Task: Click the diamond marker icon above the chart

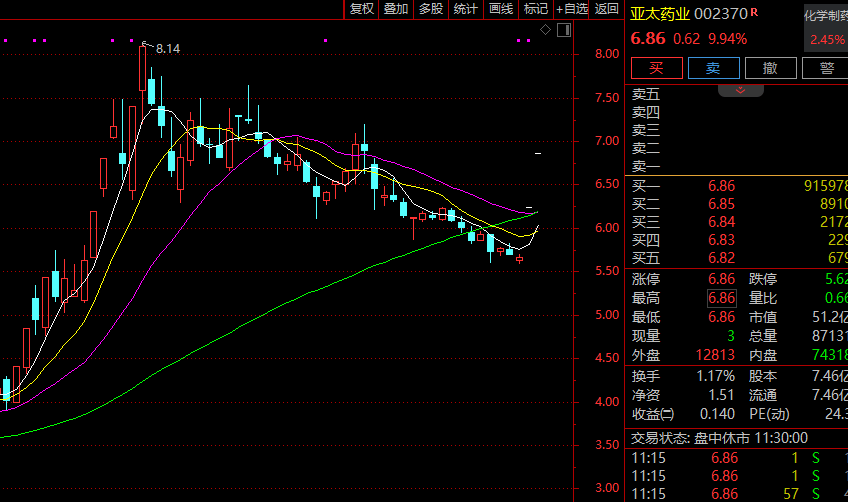Action: [545, 30]
